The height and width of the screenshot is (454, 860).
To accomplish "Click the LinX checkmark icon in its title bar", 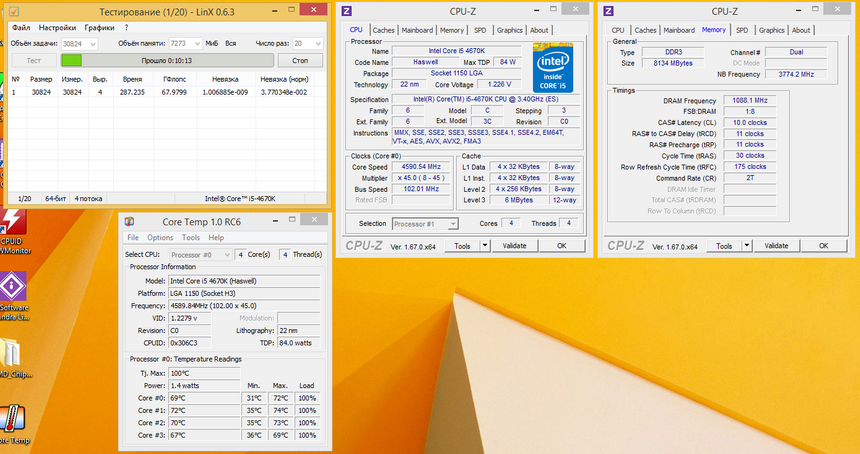I will coord(16,10).
